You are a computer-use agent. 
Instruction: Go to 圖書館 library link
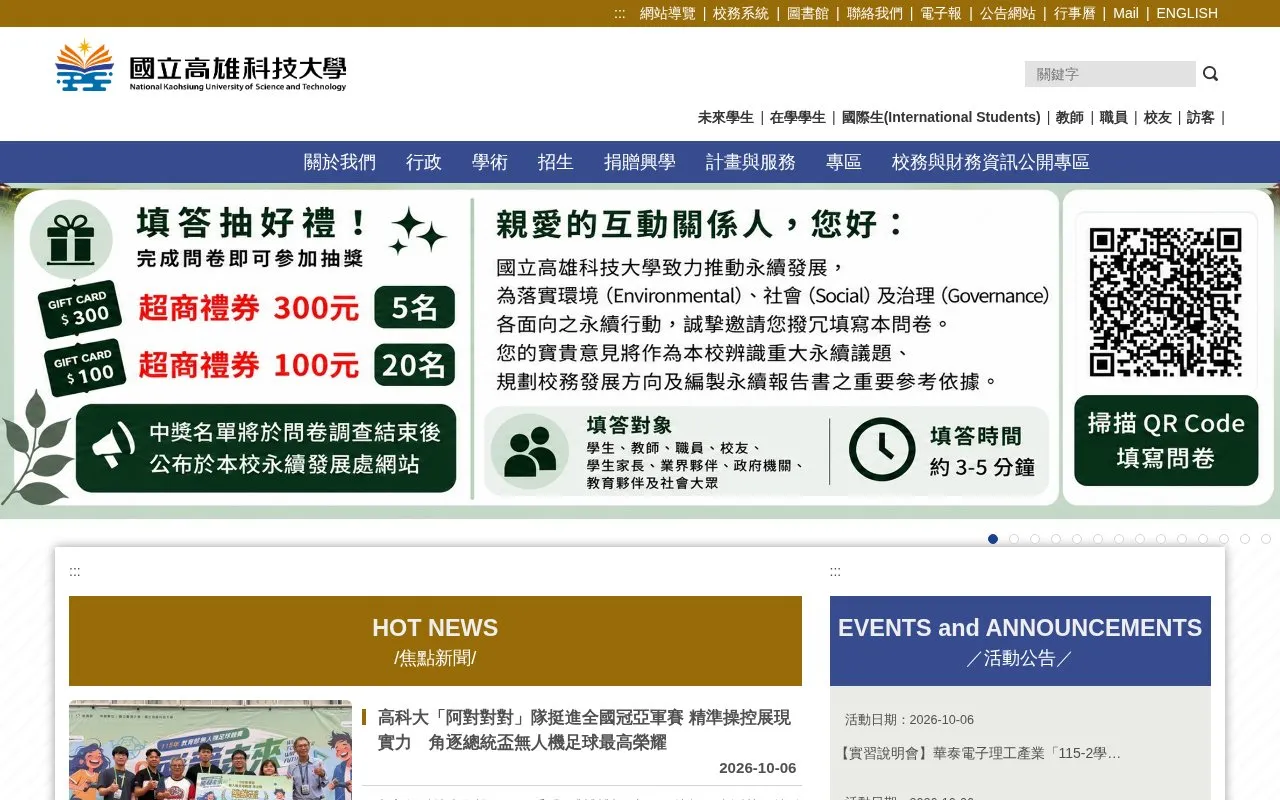tap(808, 13)
